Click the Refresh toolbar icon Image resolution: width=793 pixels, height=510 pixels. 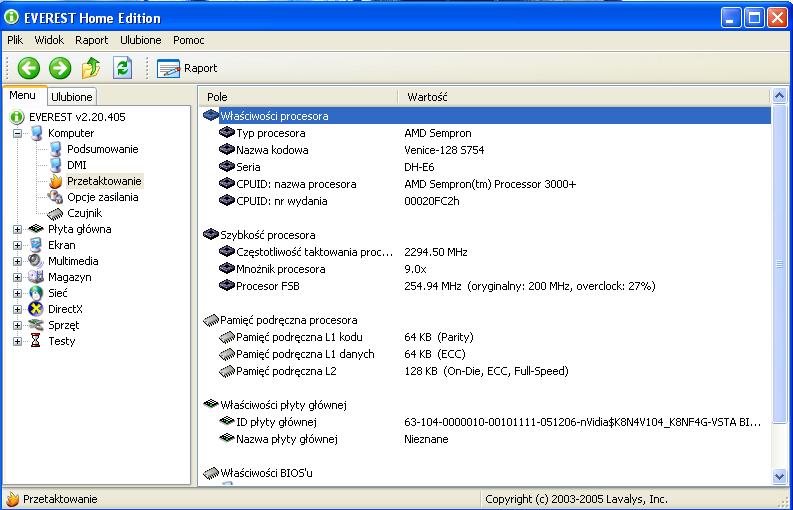[122, 68]
